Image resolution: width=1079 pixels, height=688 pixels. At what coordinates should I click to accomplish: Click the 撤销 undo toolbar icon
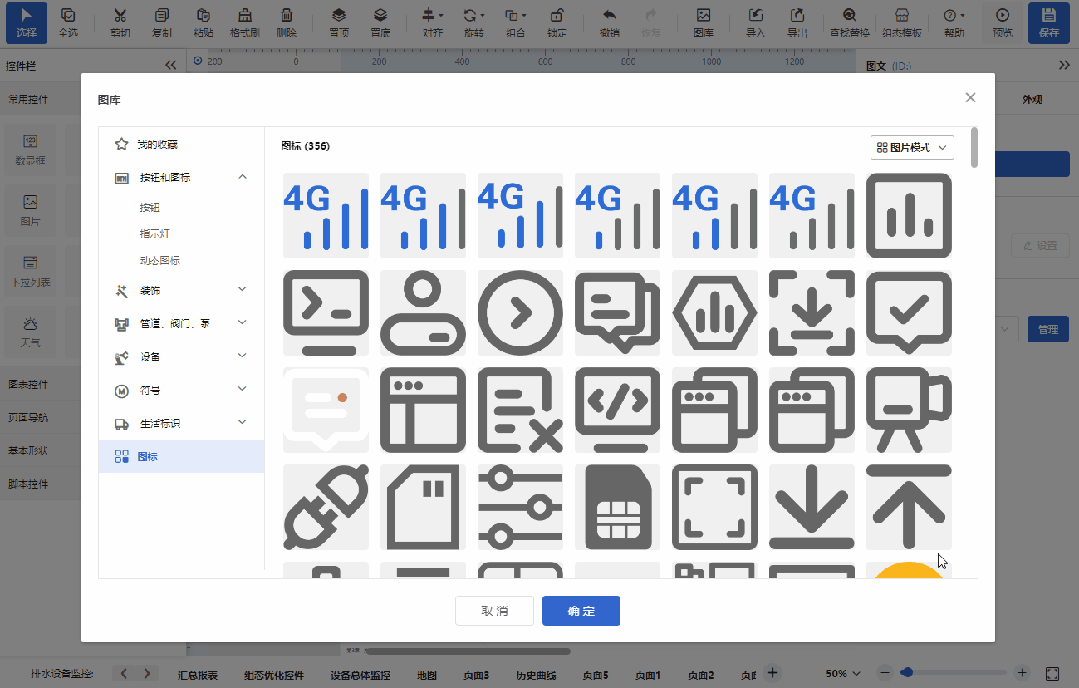[609, 22]
